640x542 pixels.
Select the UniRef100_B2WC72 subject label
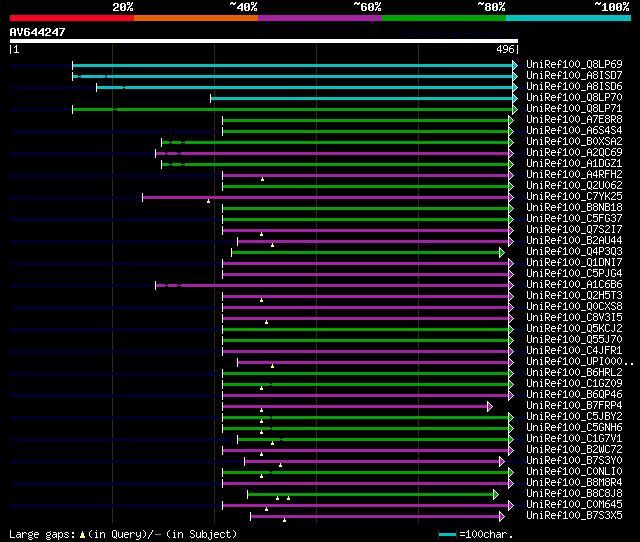point(574,450)
